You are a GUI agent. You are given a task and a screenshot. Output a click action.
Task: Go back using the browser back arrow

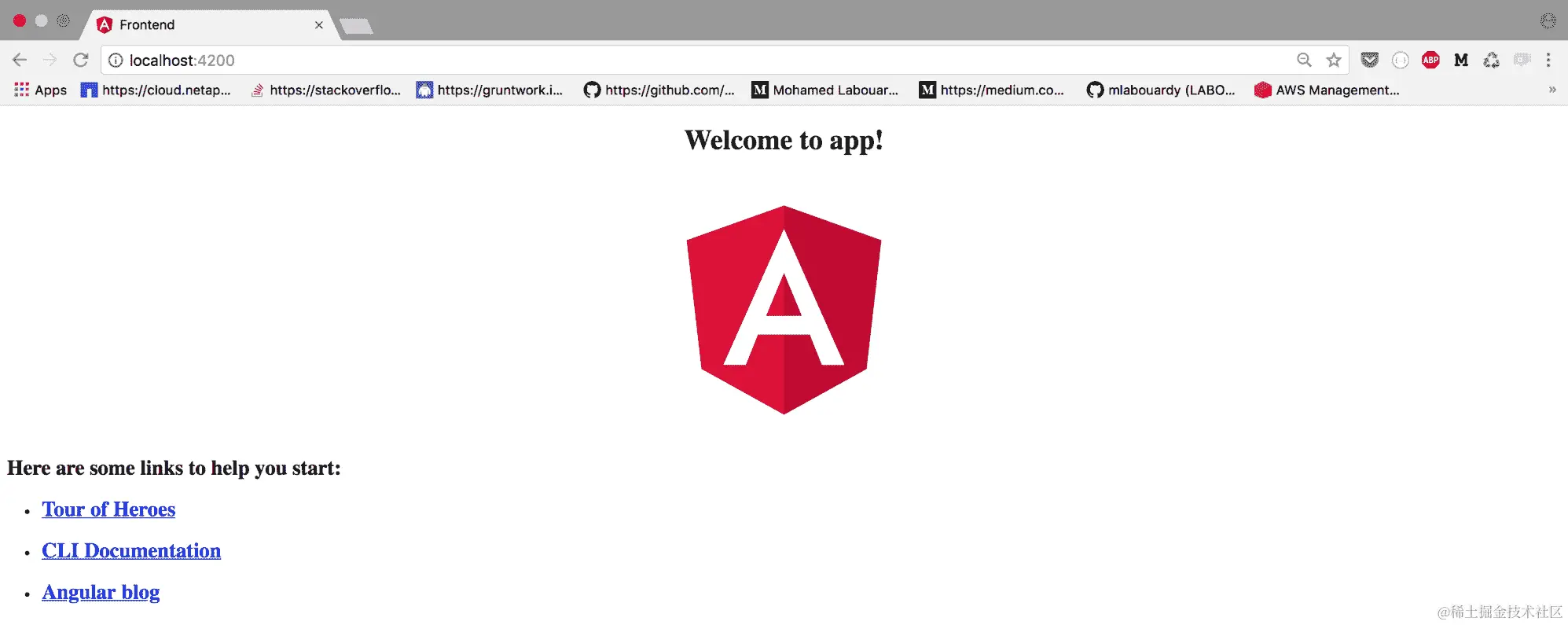pyautogui.click(x=20, y=60)
